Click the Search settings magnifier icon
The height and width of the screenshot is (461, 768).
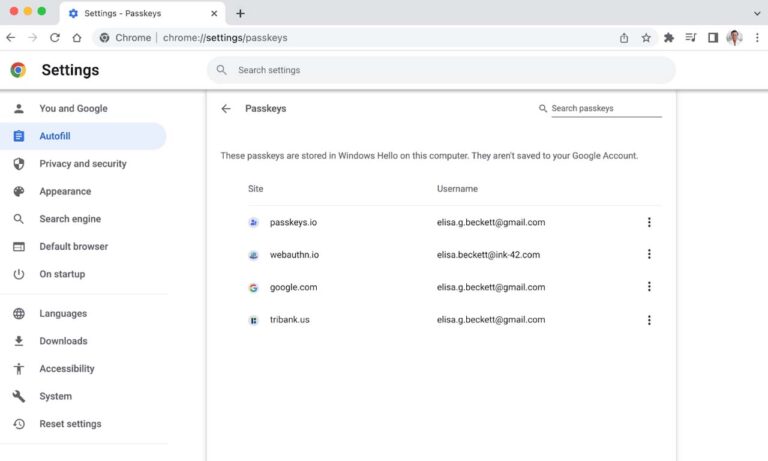221,70
